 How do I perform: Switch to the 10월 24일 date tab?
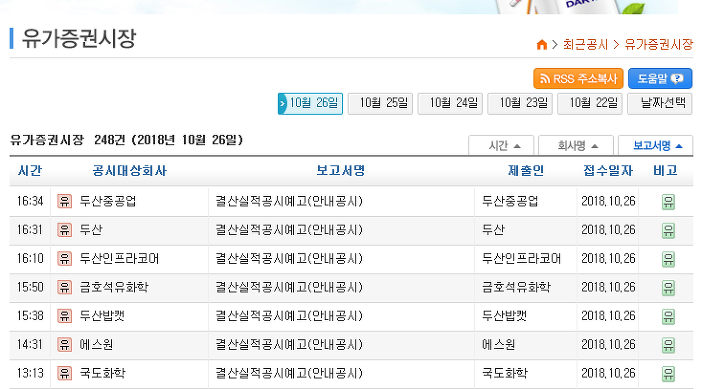pyautogui.click(x=450, y=104)
